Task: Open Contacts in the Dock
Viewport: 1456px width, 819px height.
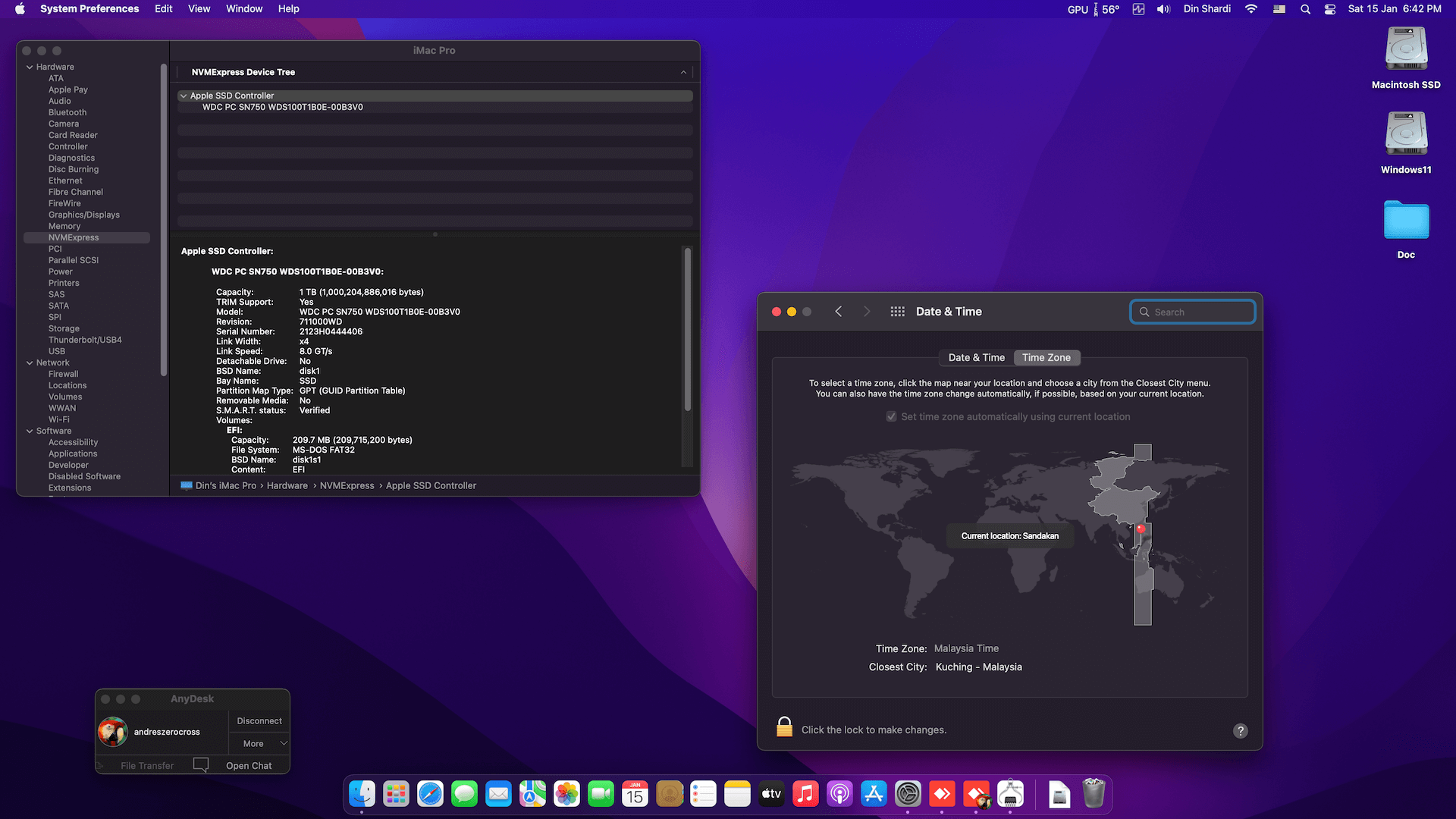Action: click(669, 794)
